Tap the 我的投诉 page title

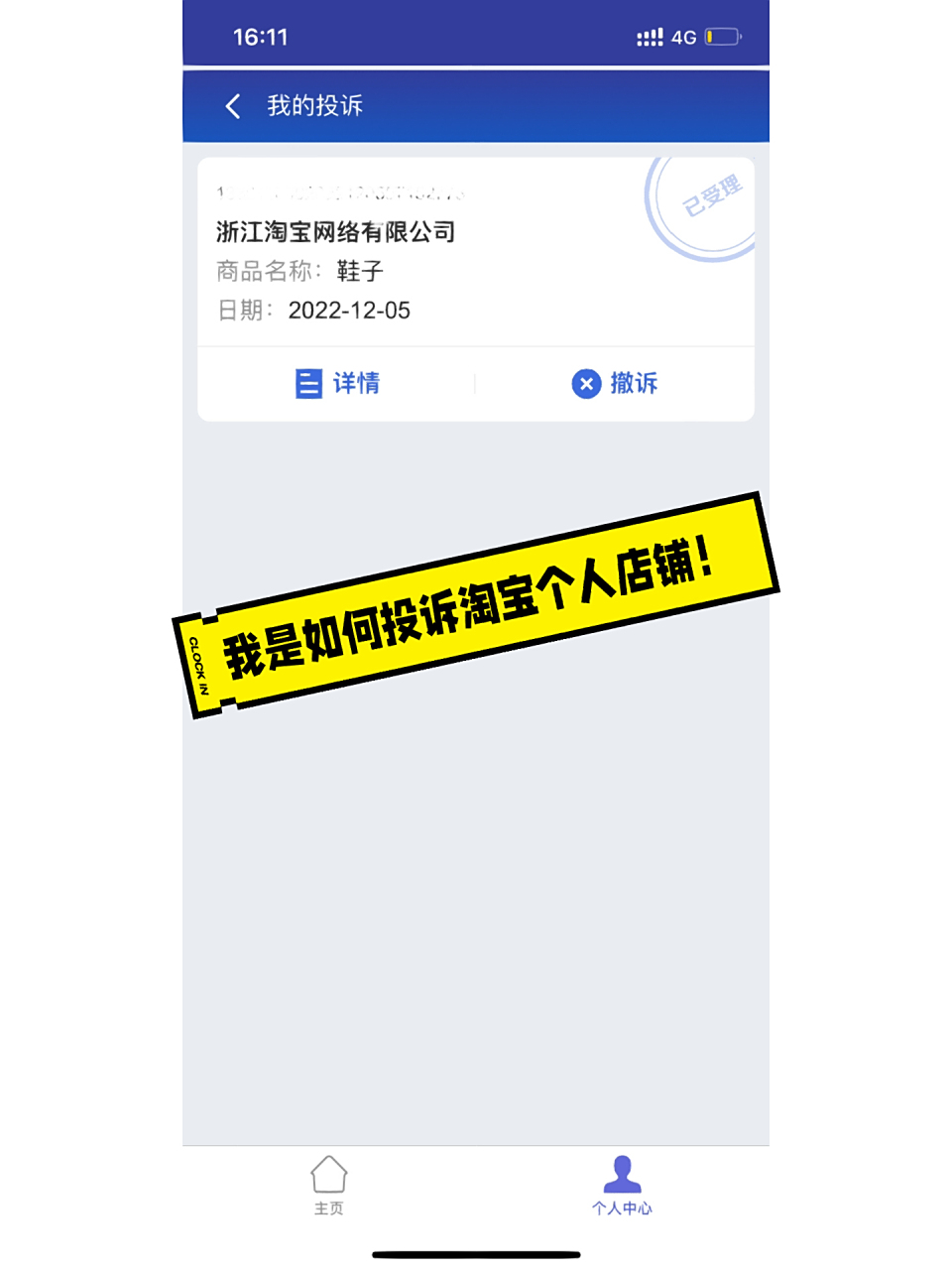click(x=314, y=106)
